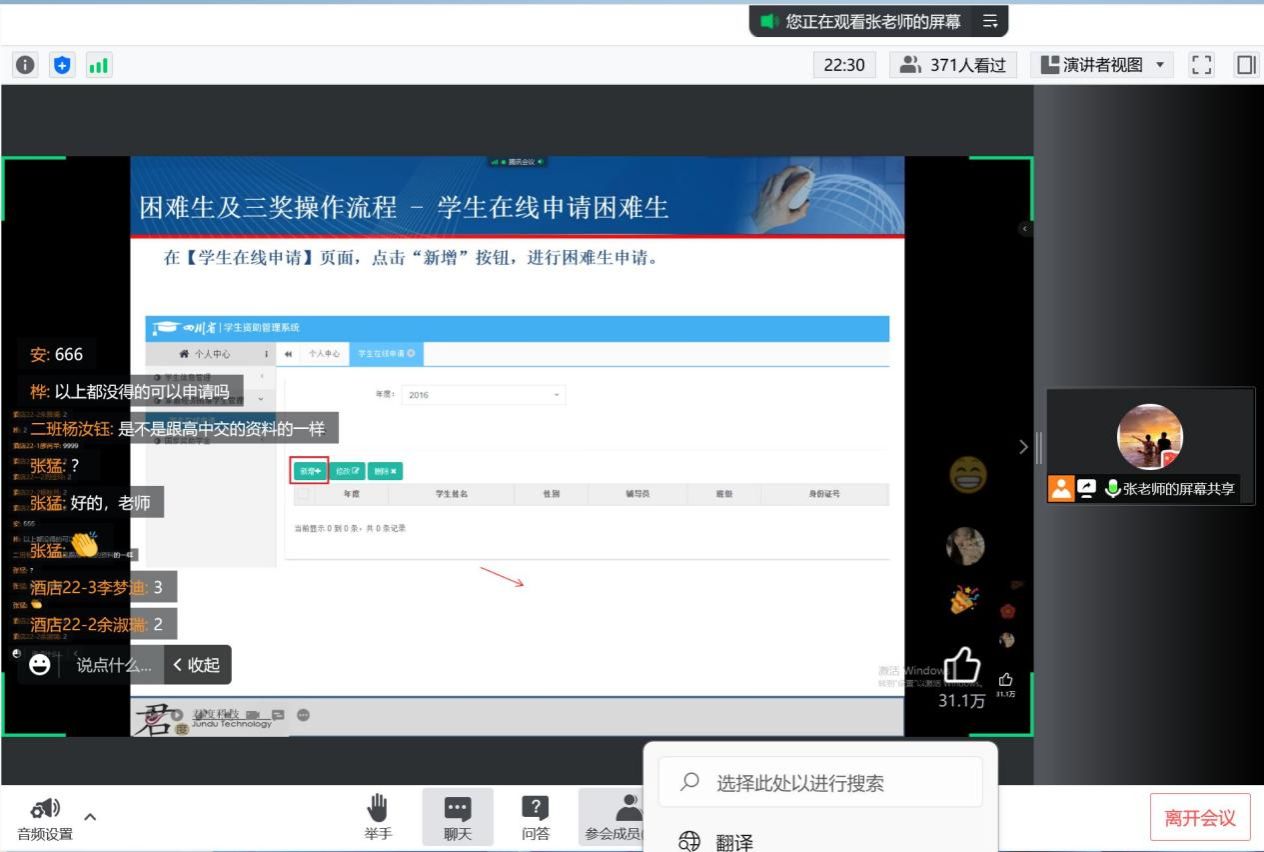The width and height of the screenshot is (1264, 852).
Task: Open the 371人看过 viewer count
Action: coord(953,65)
